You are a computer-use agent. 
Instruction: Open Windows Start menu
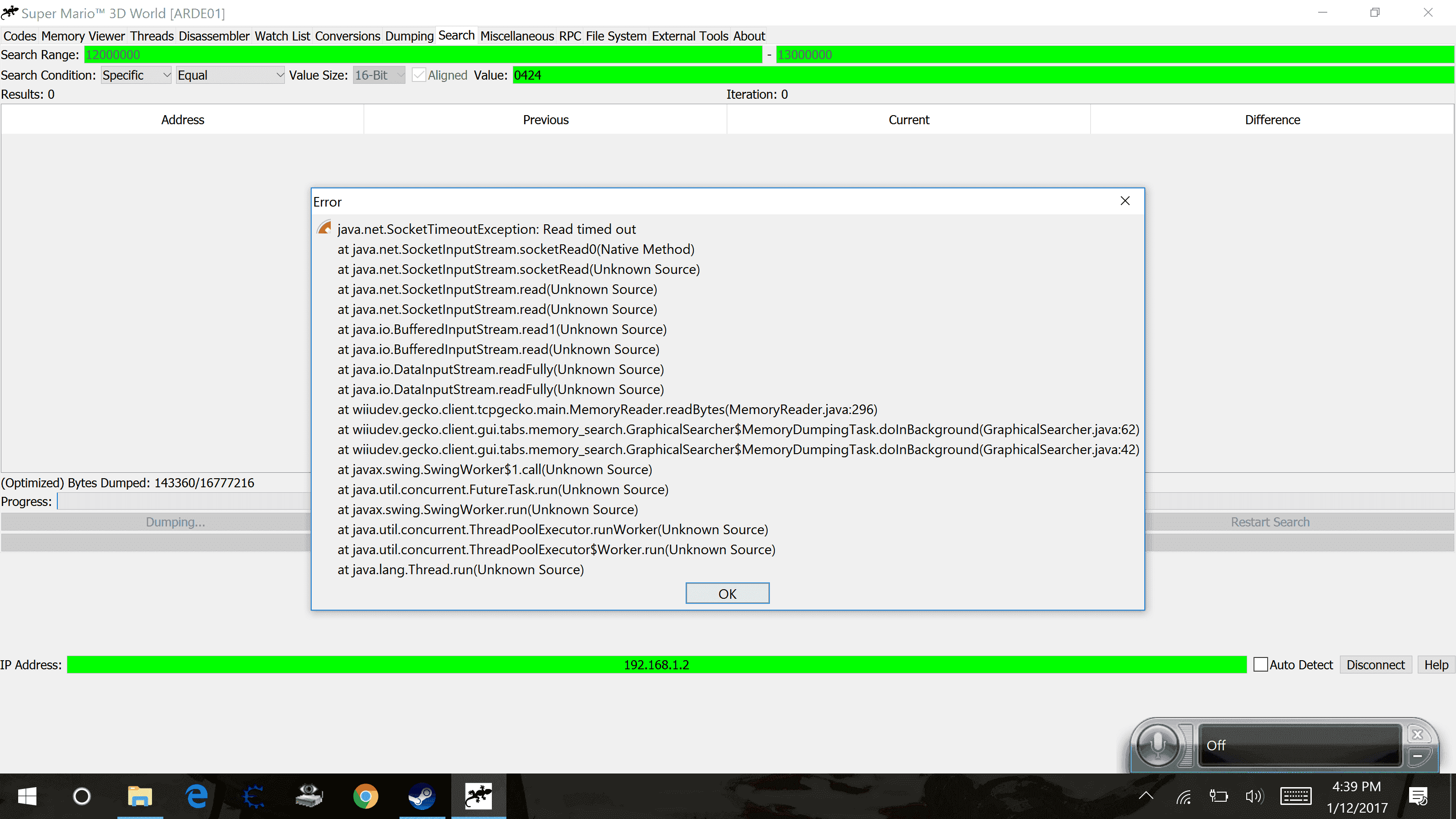27,796
